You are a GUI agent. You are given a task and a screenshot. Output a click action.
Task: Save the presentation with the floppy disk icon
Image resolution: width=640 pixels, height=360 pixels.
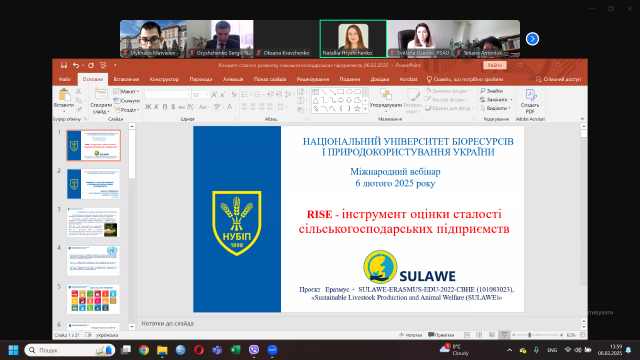[x=64, y=65]
